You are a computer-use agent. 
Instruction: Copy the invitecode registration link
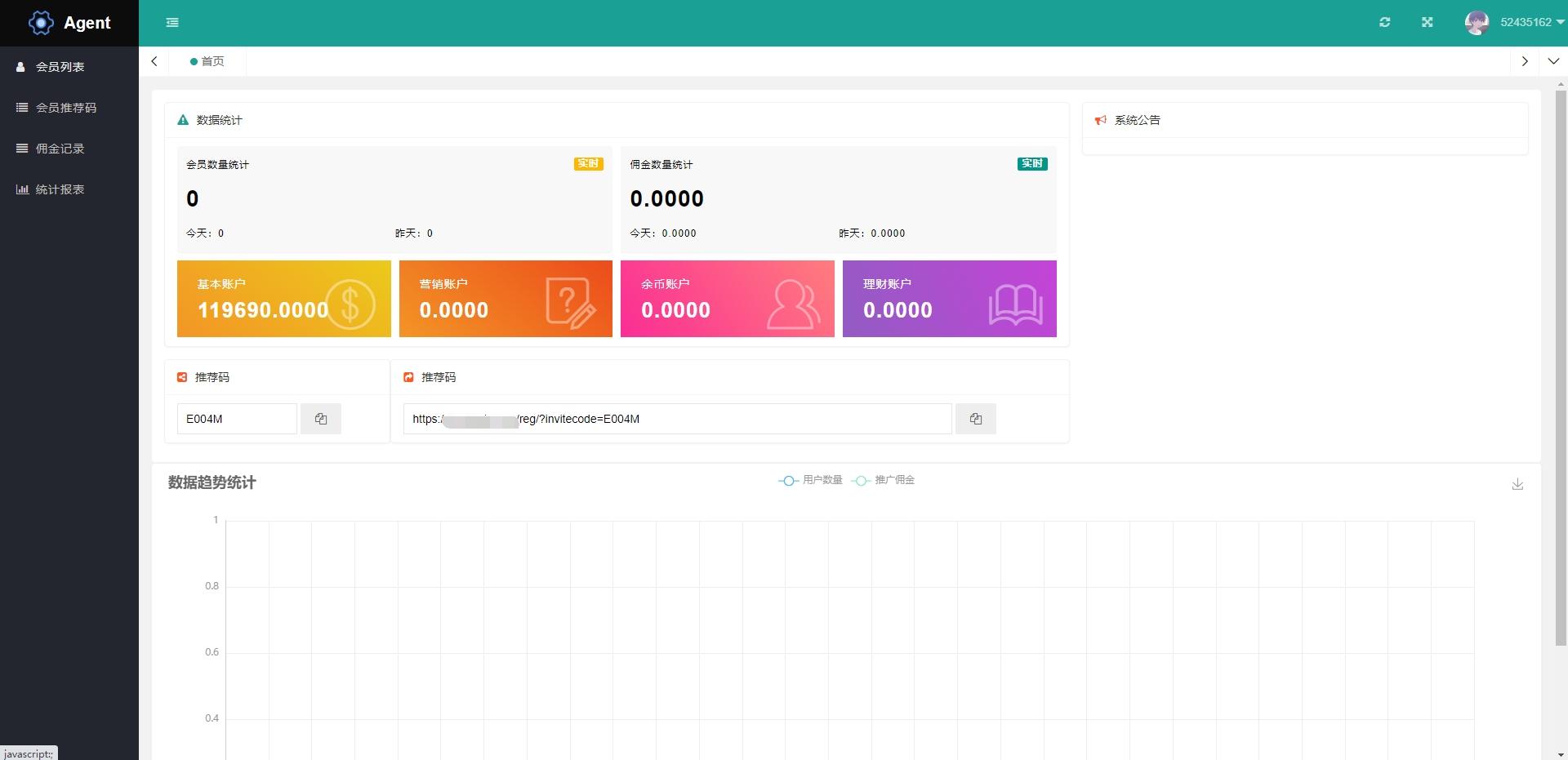[x=975, y=419]
